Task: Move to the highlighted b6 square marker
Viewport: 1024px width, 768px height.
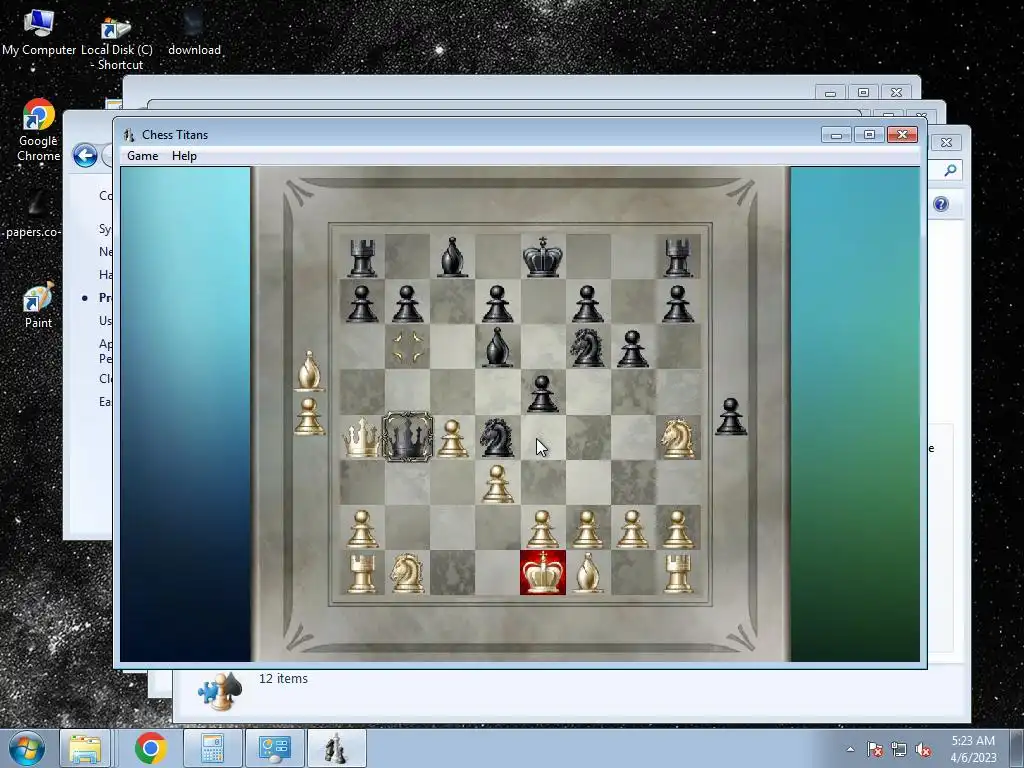Action: pyautogui.click(x=407, y=347)
